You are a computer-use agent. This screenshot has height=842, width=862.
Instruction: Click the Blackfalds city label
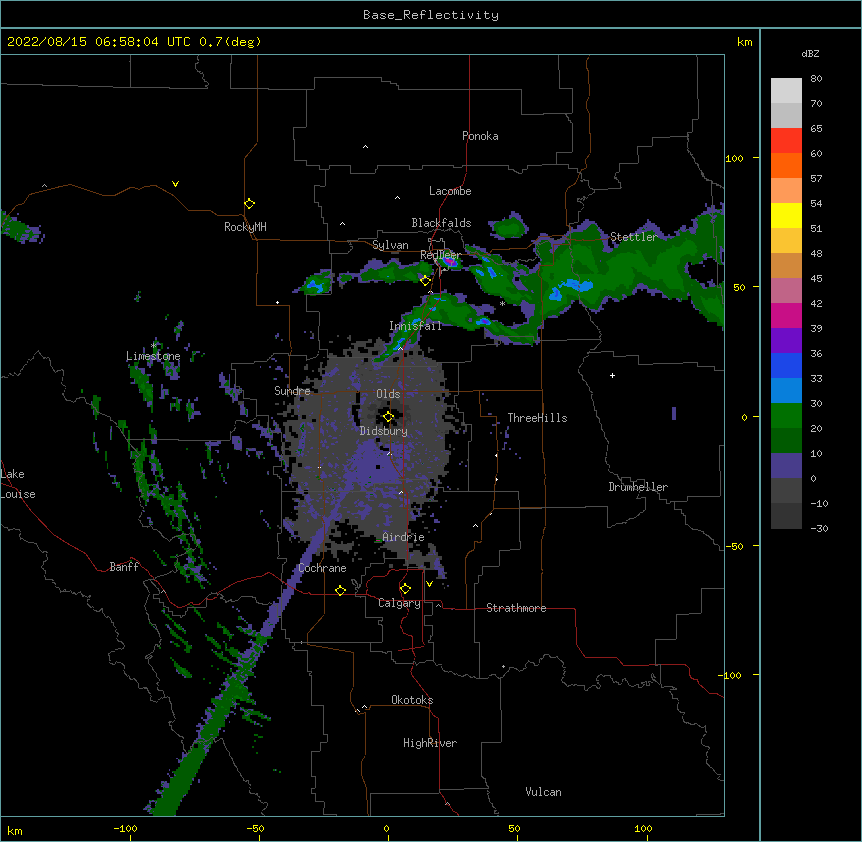click(x=441, y=223)
